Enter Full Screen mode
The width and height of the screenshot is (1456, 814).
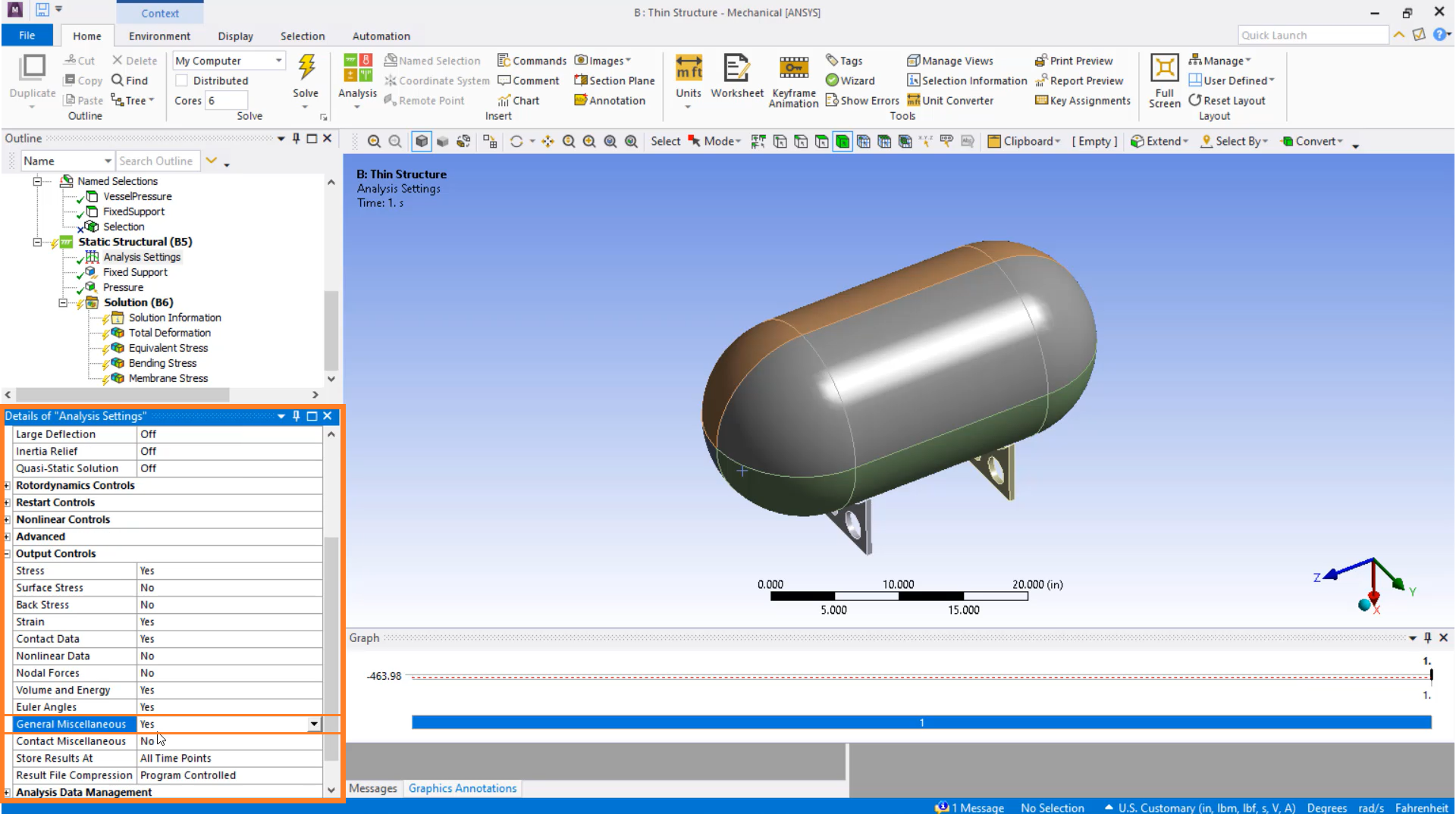(1164, 68)
